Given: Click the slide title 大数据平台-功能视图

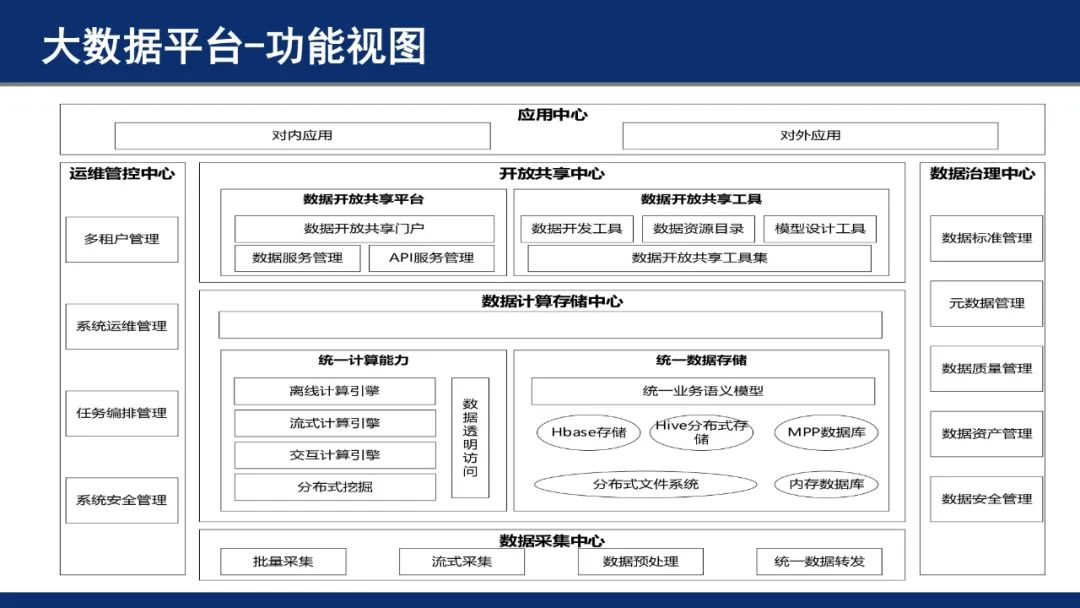Looking at the screenshot, I should click(233, 46).
